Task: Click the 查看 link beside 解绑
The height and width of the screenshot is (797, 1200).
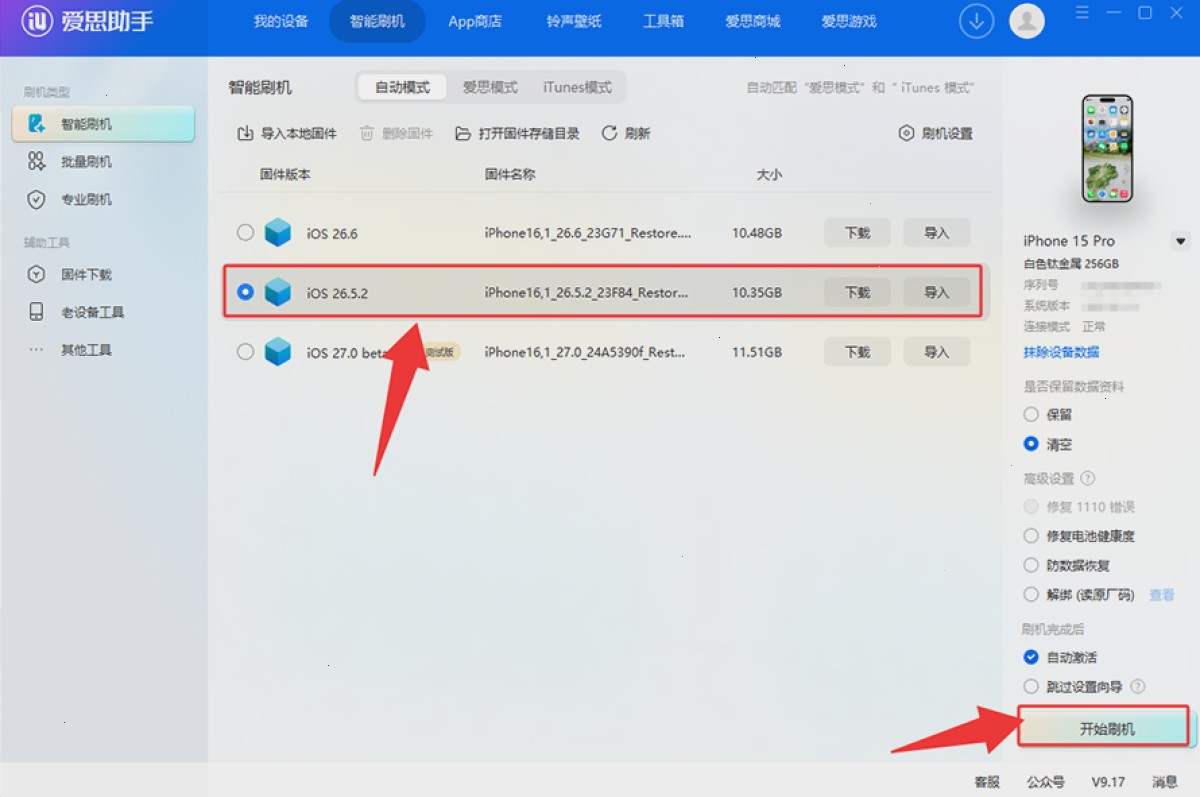Action: tap(1162, 595)
